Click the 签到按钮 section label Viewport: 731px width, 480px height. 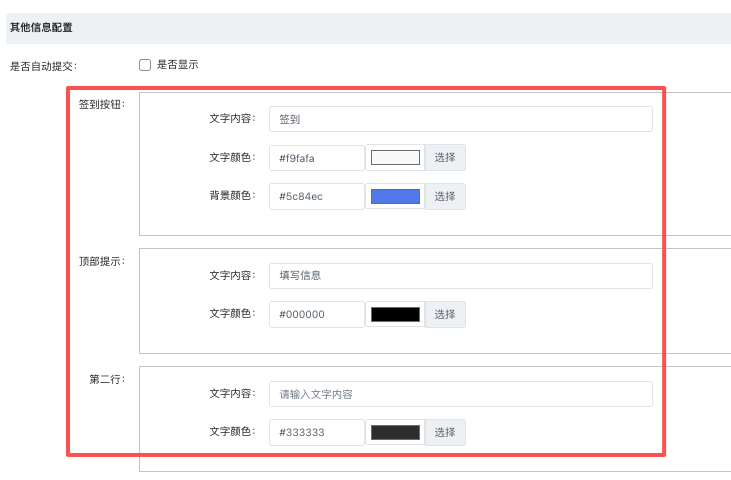[x=101, y=105]
